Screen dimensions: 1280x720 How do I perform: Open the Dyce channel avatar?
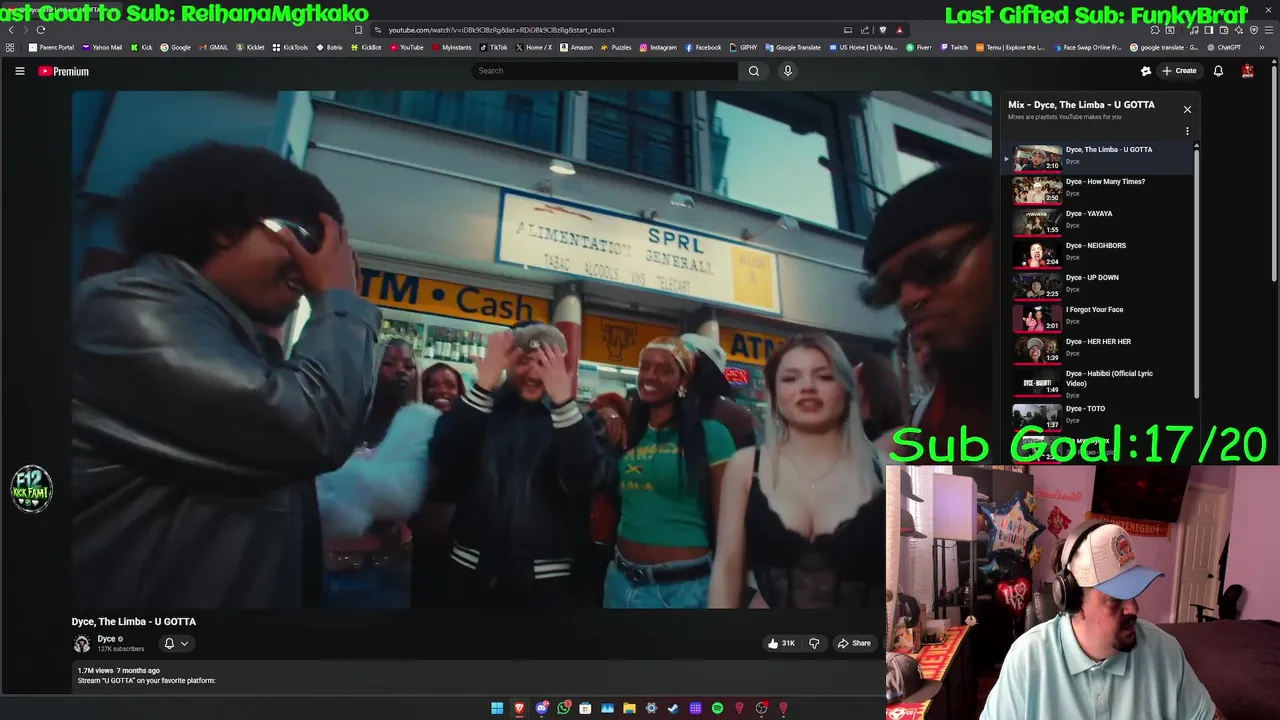(82, 644)
